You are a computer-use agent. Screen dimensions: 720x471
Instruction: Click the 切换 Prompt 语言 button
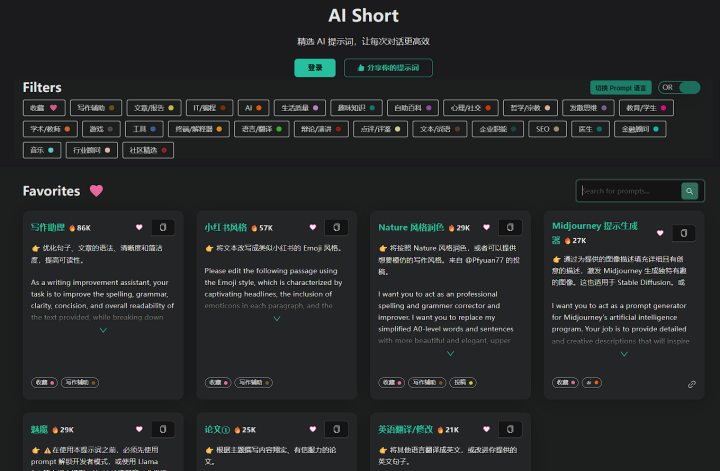pos(621,87)
